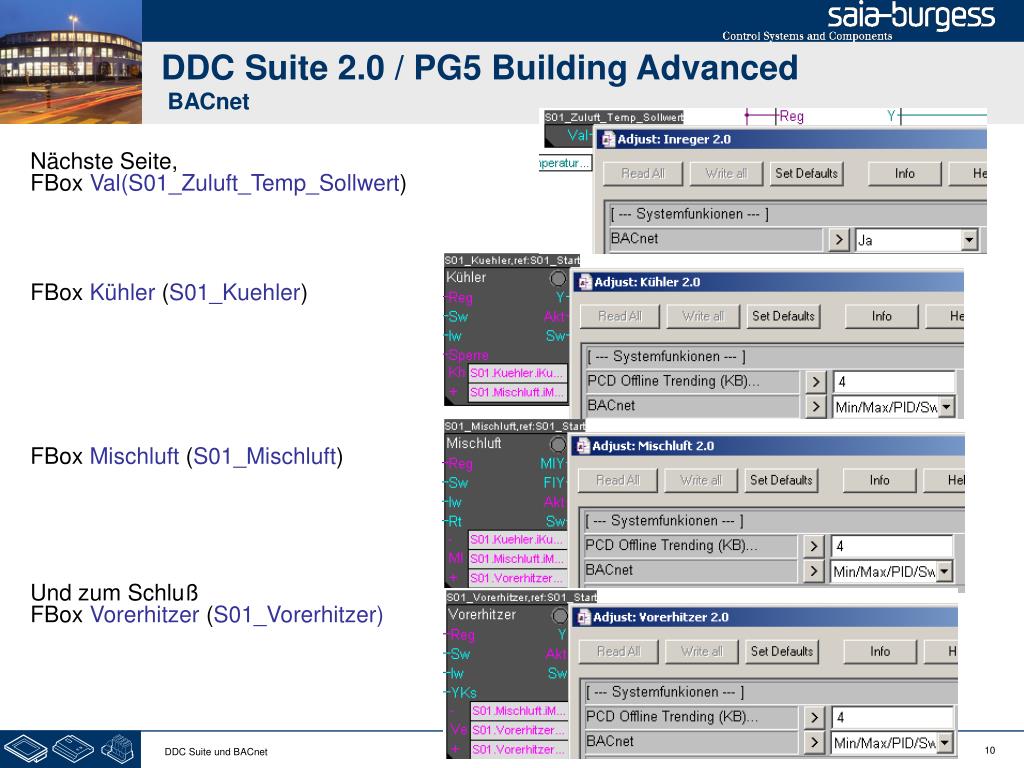Click the round indicator on Mischluft FBox
Viewport: 1024px width, 768px height.
[x=558, y=444]
